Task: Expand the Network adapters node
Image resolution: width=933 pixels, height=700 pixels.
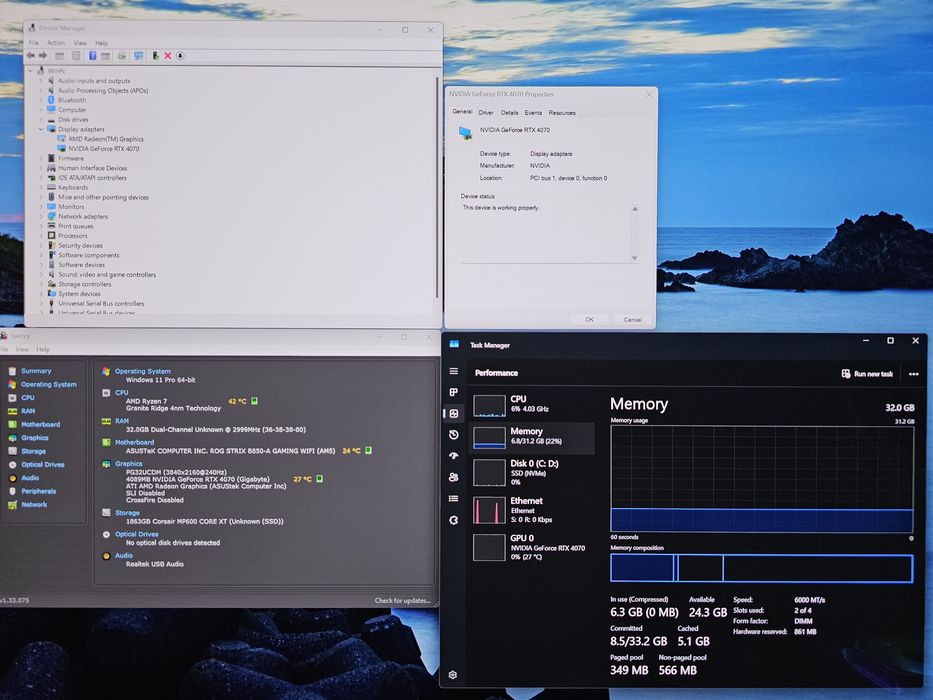Action: (x=41, y=217)
